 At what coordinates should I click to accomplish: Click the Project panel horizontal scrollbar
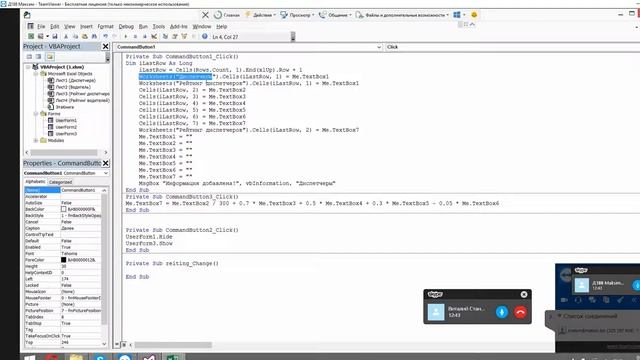coord(64,152)
